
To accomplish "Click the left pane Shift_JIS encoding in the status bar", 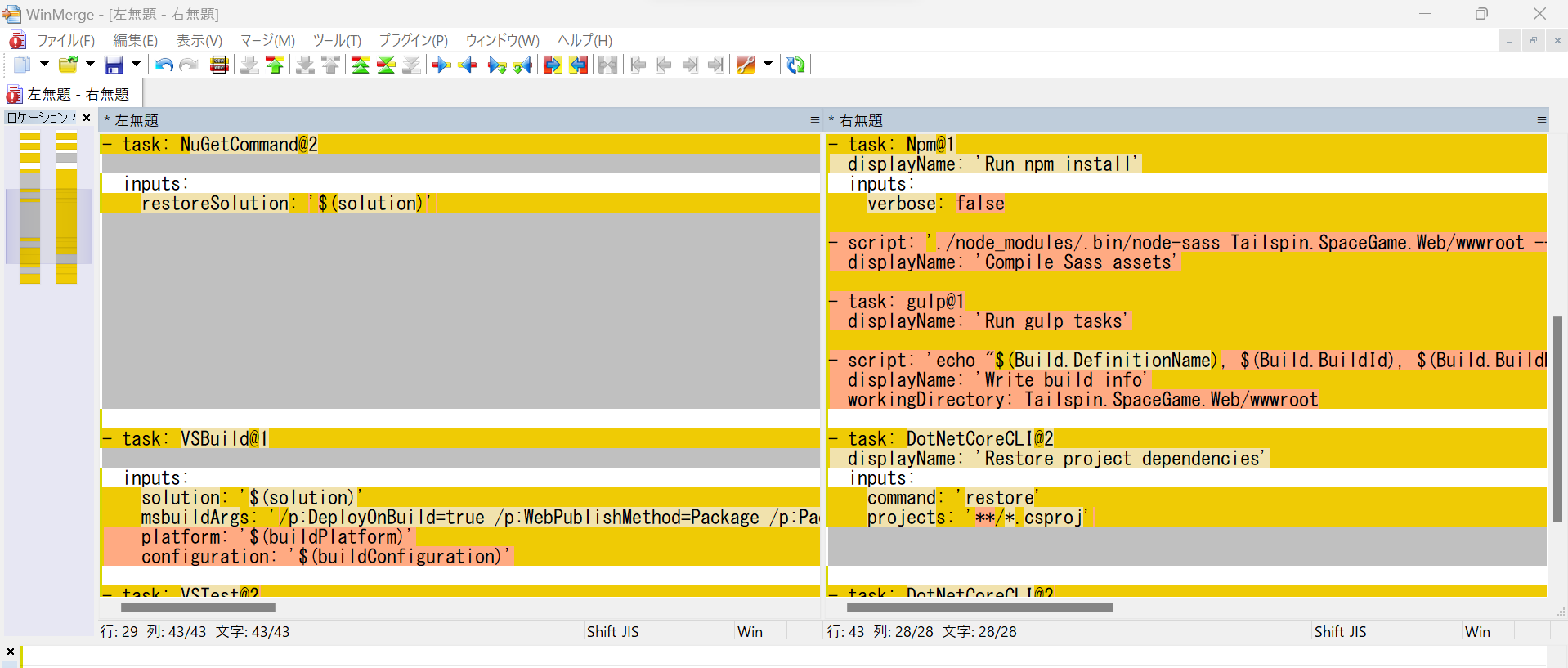I will pos(613,631).
